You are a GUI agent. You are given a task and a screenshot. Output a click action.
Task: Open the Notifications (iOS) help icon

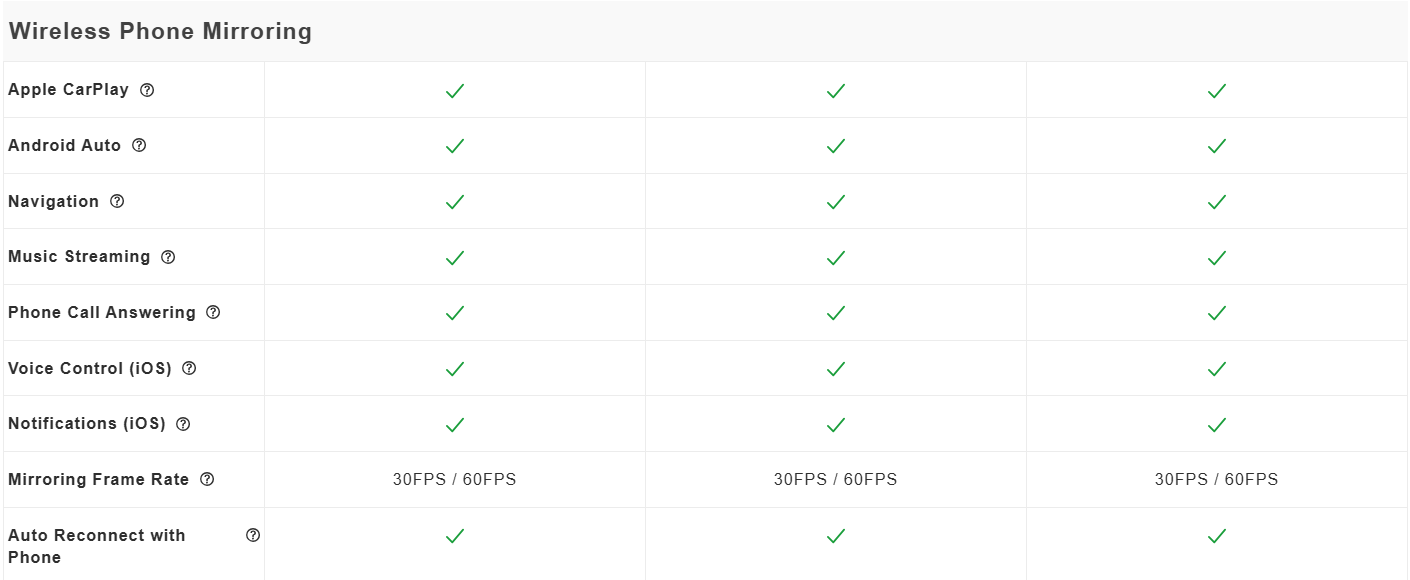pyautogui.click(x=183, y=424)
